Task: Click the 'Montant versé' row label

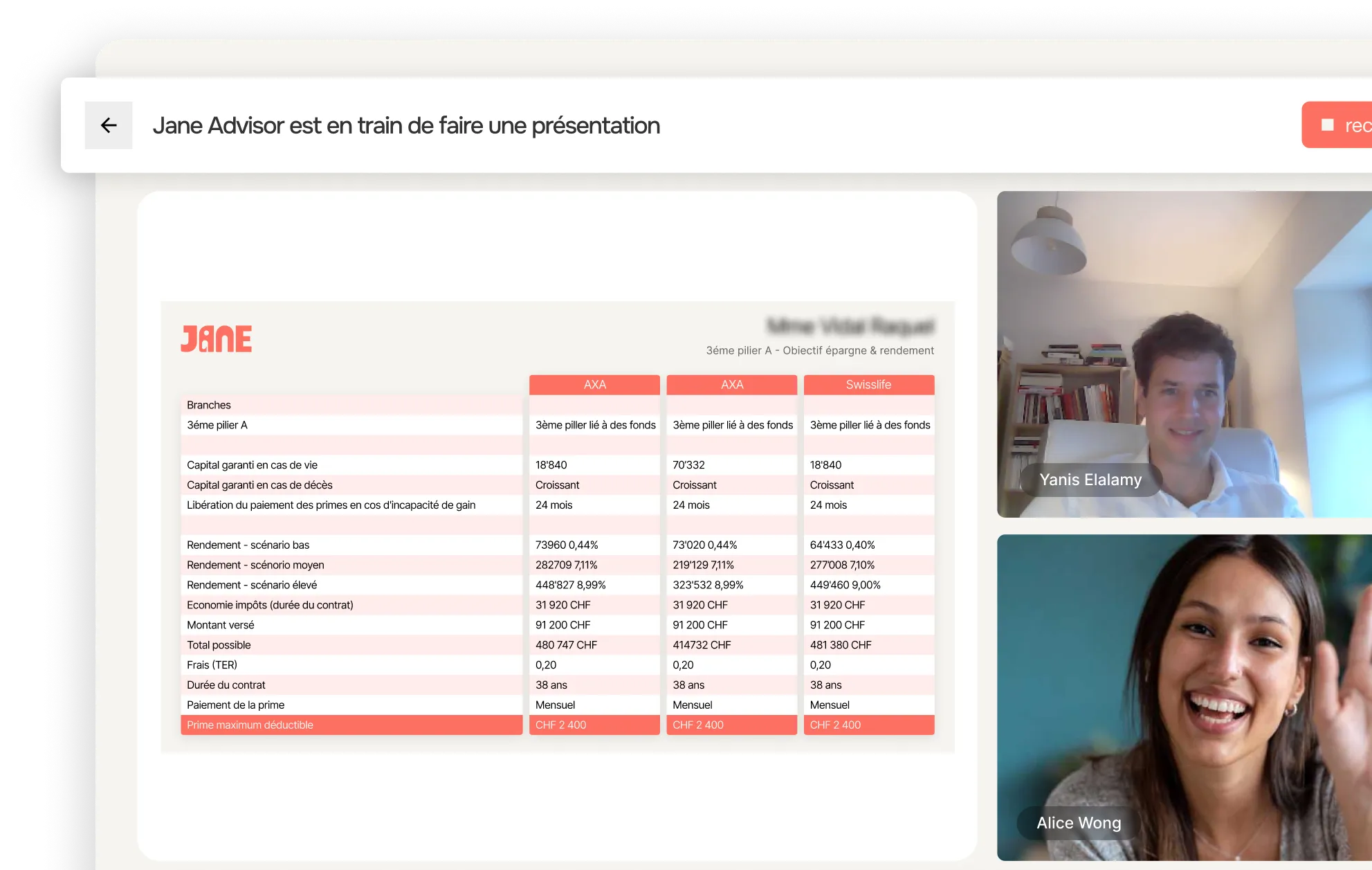Action: tap(221, 626)
